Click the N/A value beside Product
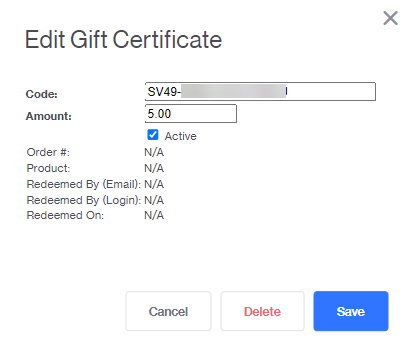 154,168
